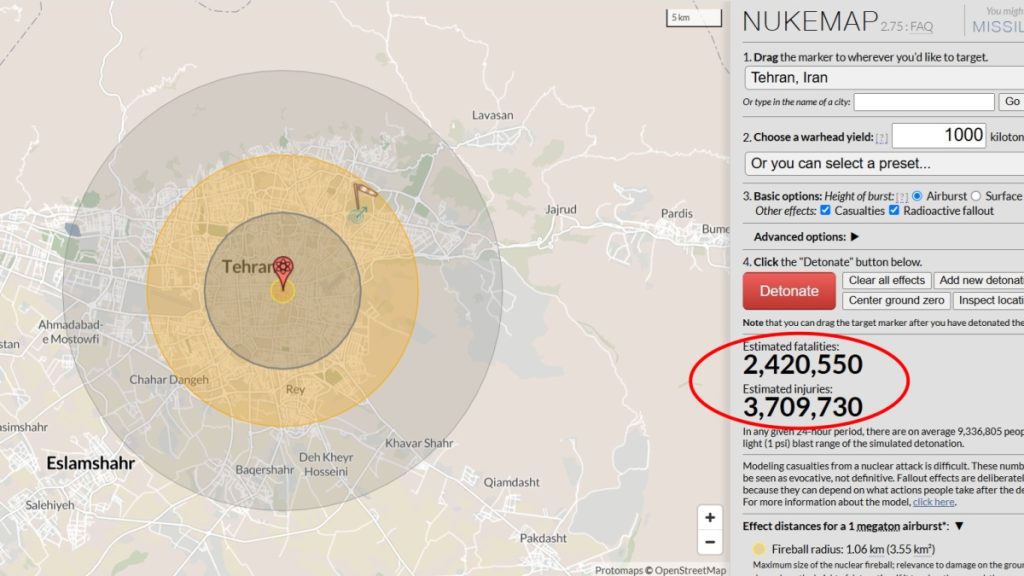Toggle the Casualties checkbox
1024x576 pixels.
click(825, 210)
